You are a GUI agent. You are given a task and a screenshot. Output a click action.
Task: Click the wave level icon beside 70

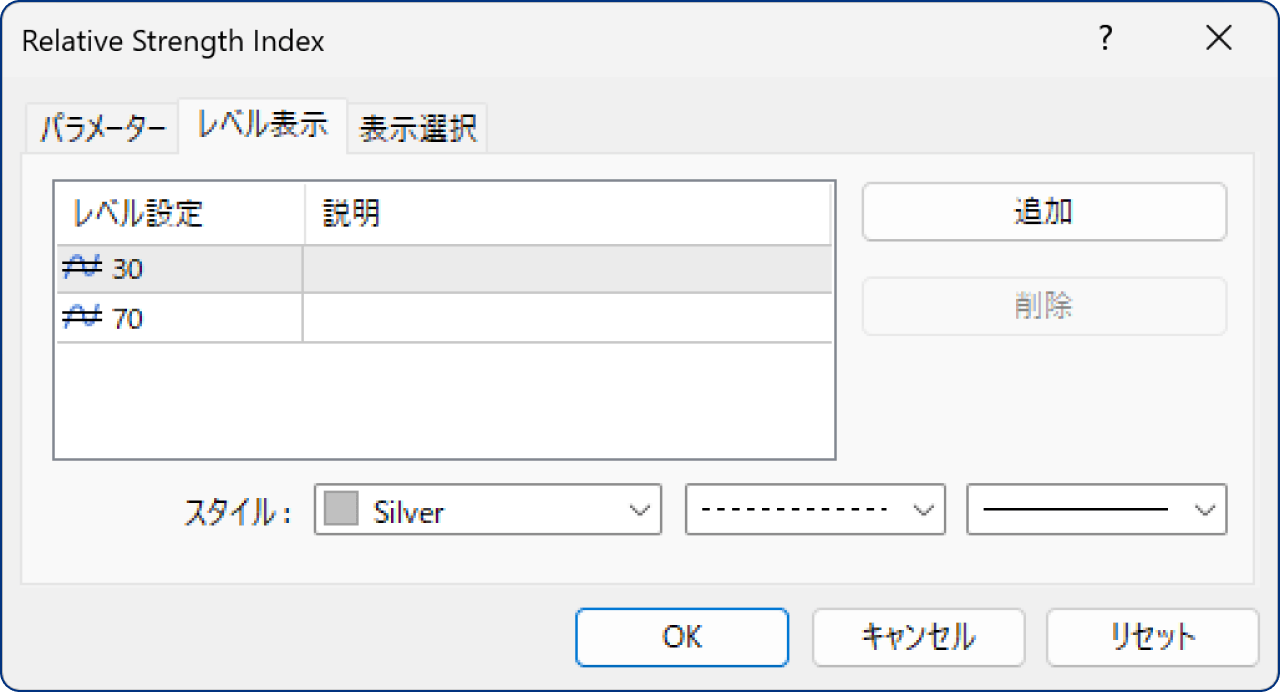pyautogui.click(x=81, y=318)
